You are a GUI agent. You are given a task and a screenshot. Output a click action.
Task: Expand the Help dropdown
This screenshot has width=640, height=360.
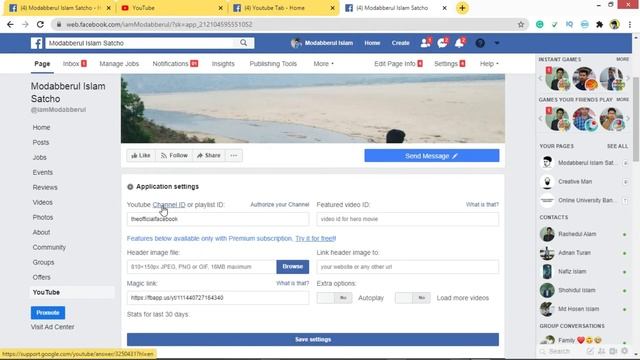[x=489, y=64]
